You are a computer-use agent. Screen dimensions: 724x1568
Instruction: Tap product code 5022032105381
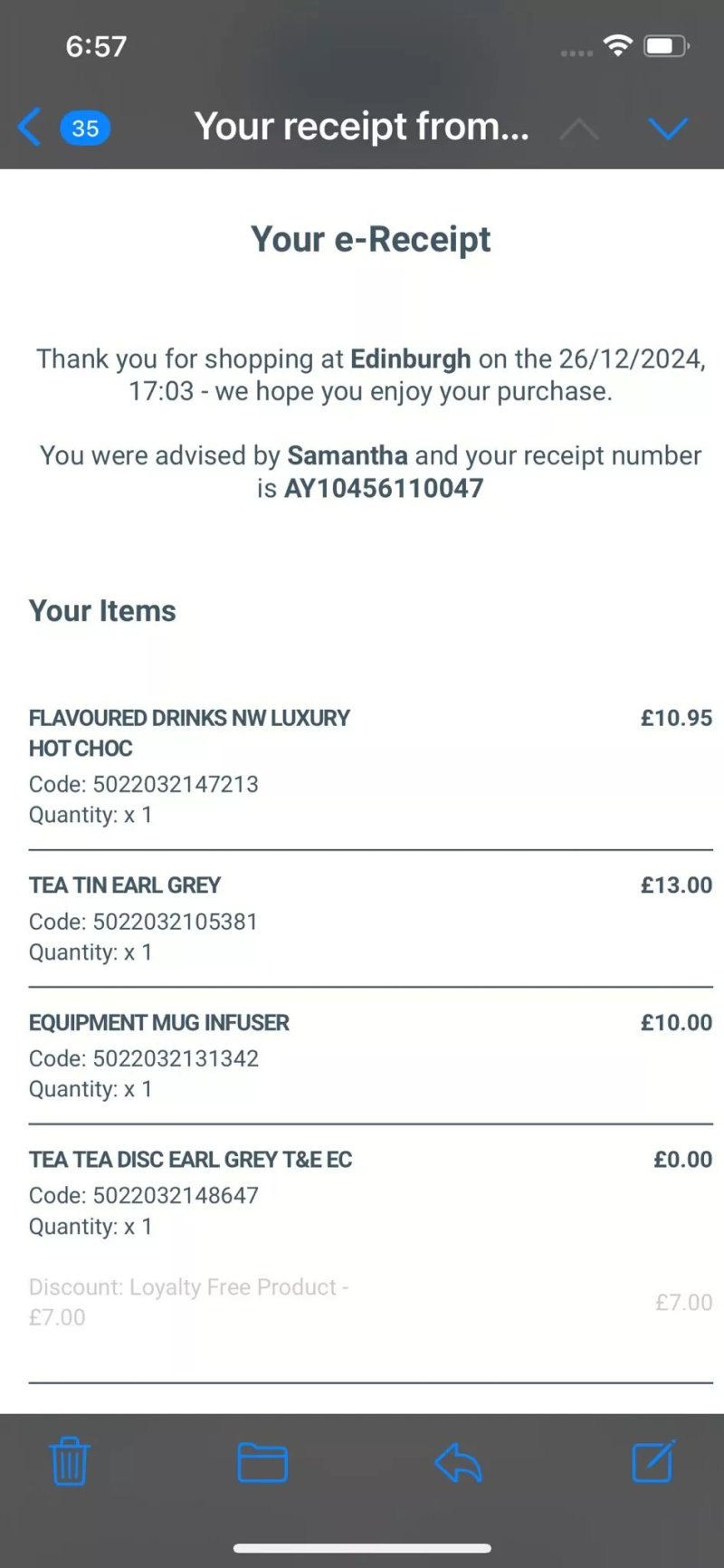pos(176,922)
